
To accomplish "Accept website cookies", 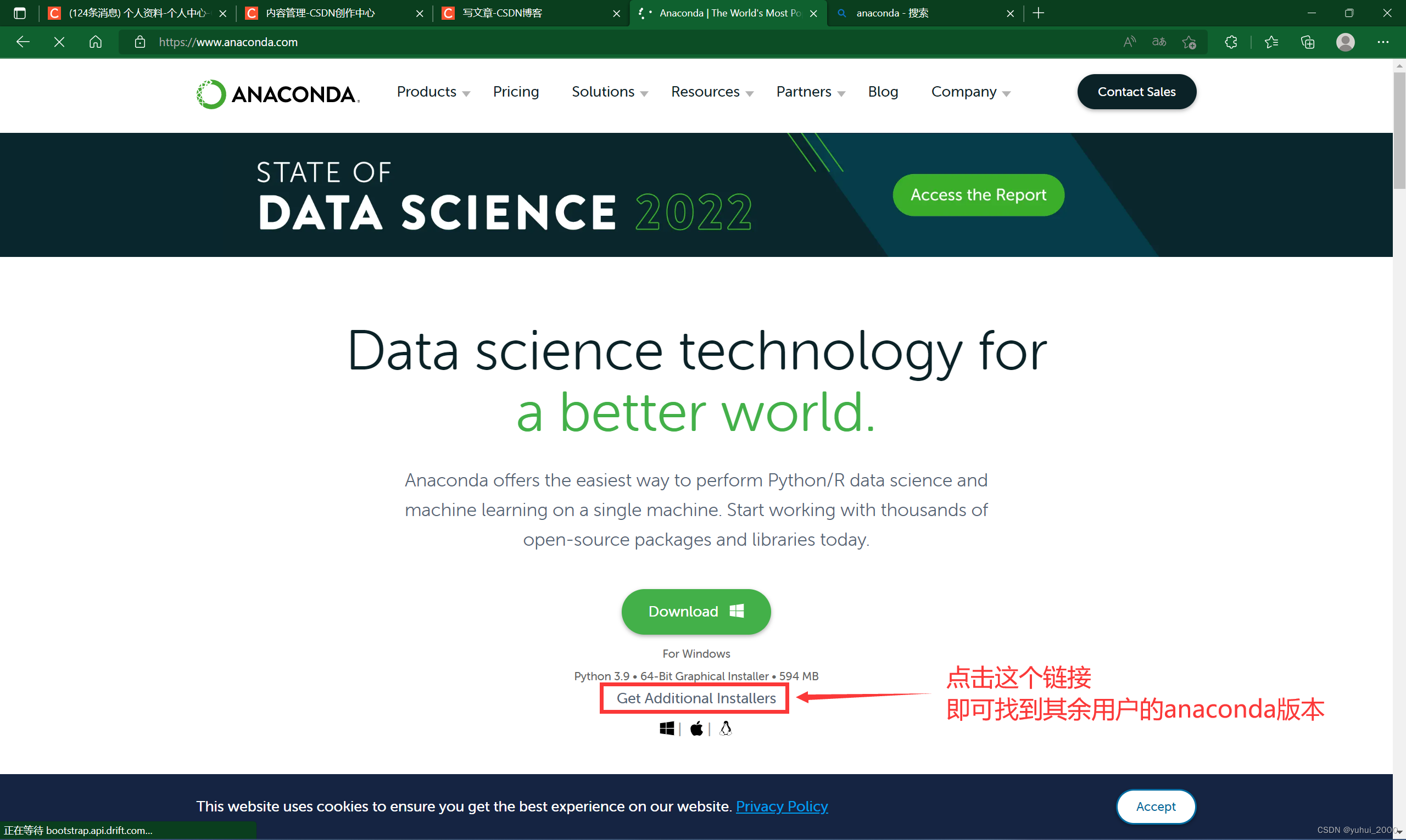I will (1156, 806).
